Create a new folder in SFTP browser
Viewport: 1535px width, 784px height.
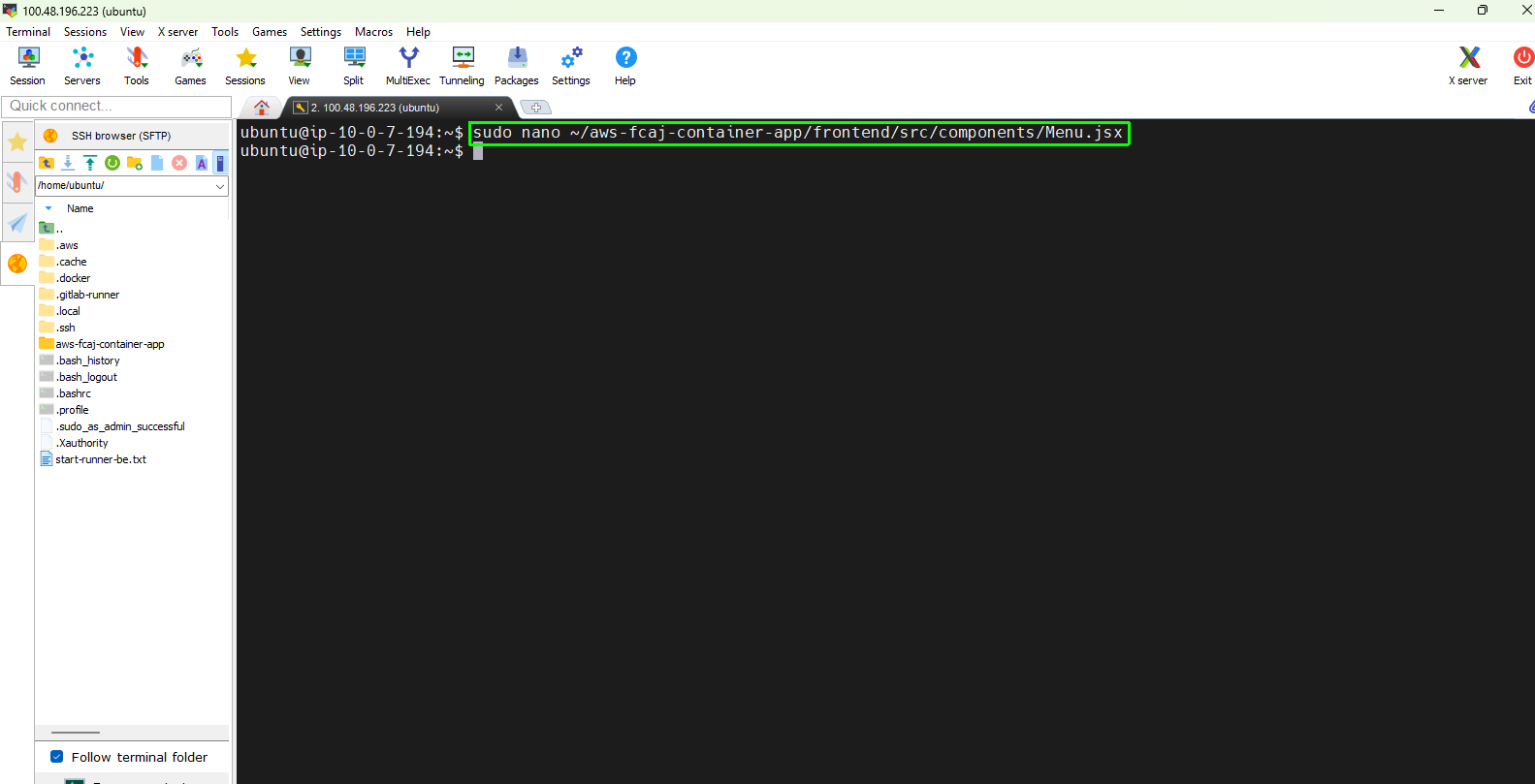click(135, 163)
